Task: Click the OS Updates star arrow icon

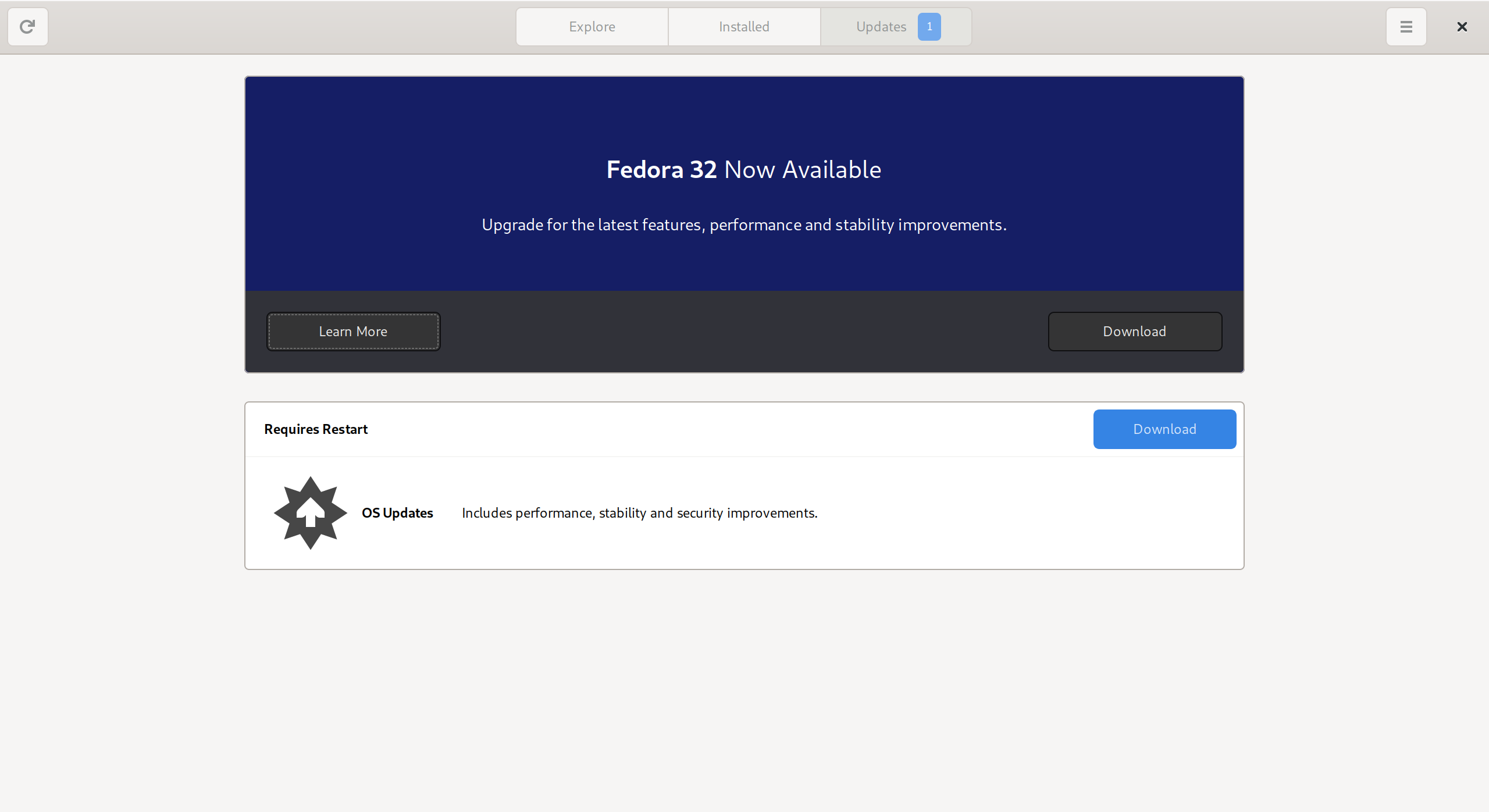Action: [x=311, y=513]
